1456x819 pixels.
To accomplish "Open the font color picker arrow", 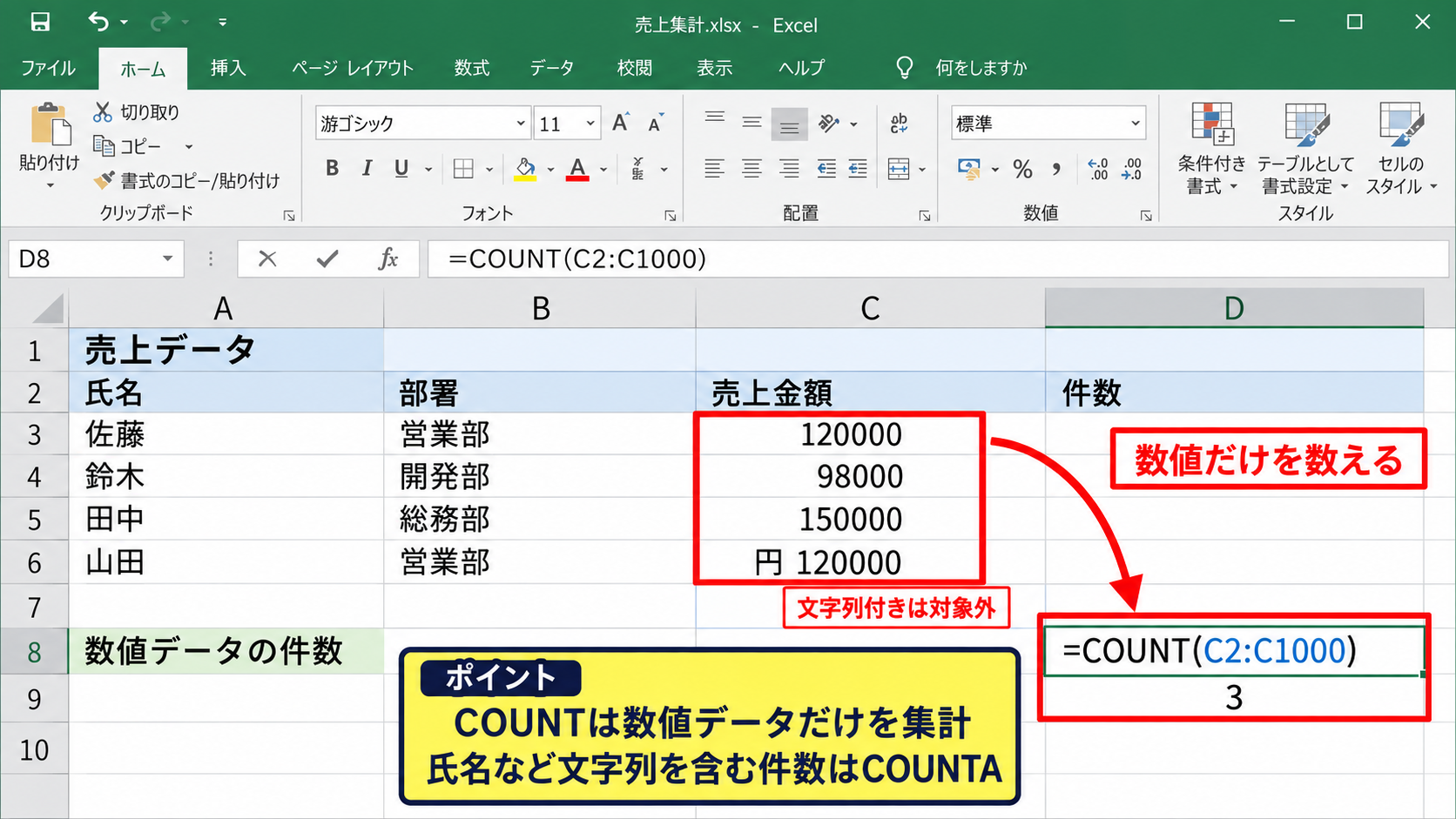I will point(603,169).
